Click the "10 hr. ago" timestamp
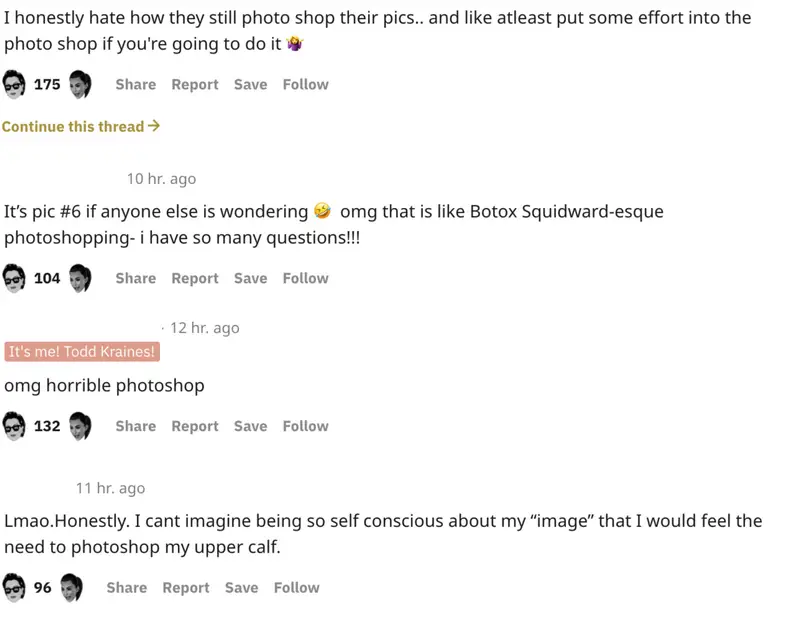Viewport: 800px width, 620px height. 161,179
